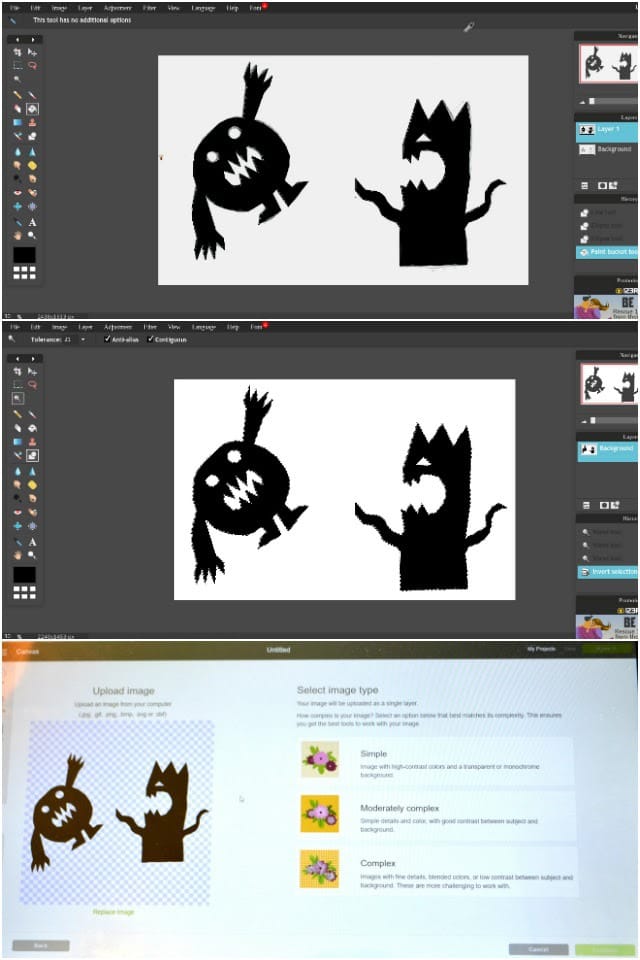Open Filter menu in middle Pixlr window
The image size is (640, 960).
pos(149,327)
